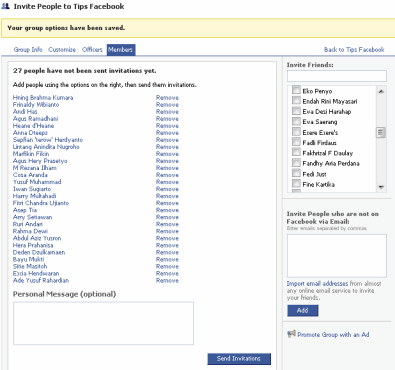This screenshot has width=395, height=370.
Task: Remove Bayu Mukti from invite list
Action: pyautogui.click(x=167, y=259)
